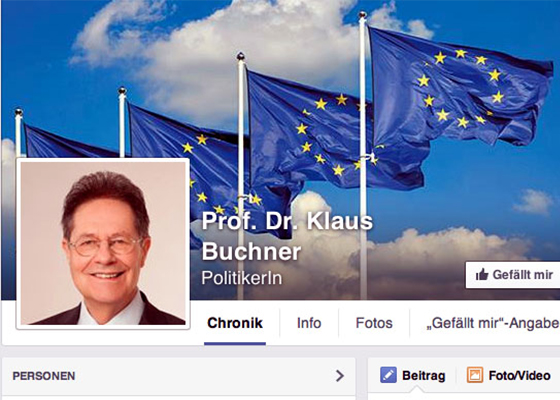This screenshot has height=400, width=560.
Task: Open the profile picture of Klaus Buchner
Action: 103,243
